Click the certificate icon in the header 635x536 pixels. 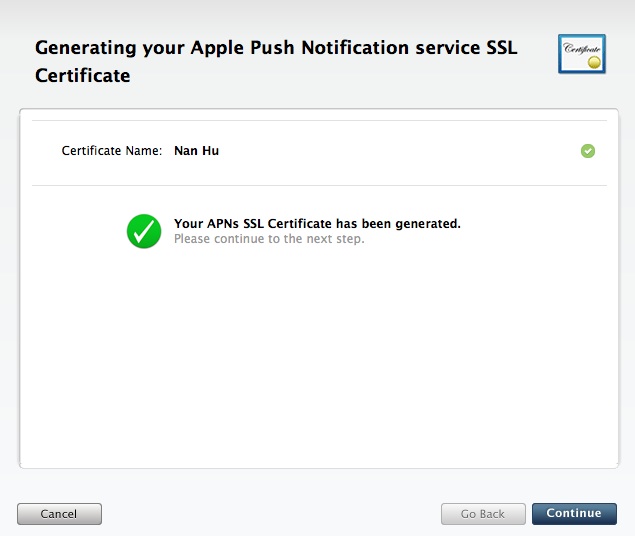[x=581, y=53]
